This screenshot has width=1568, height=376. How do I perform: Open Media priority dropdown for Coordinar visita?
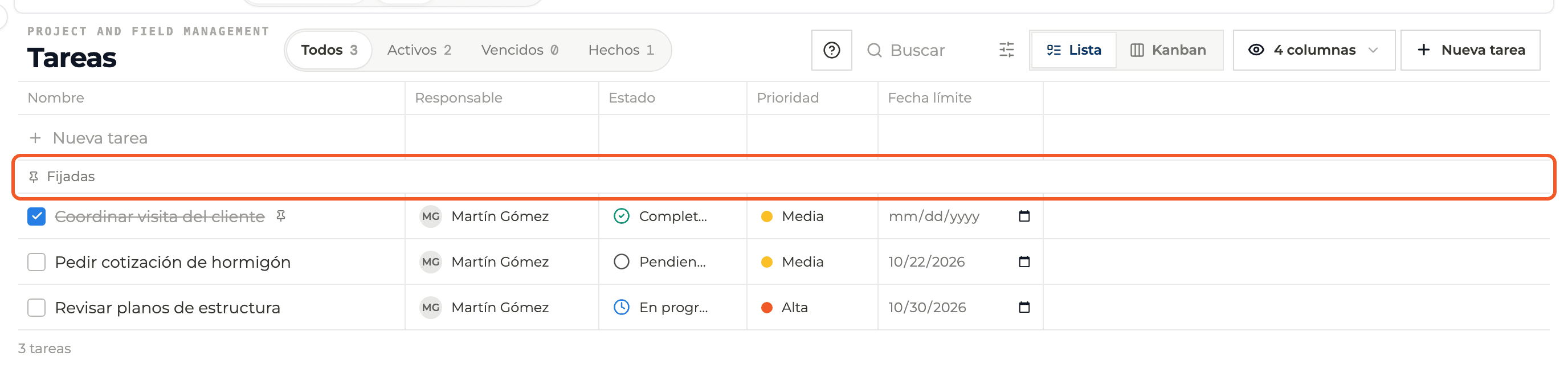pyautogui.click(x=811, y=216)
